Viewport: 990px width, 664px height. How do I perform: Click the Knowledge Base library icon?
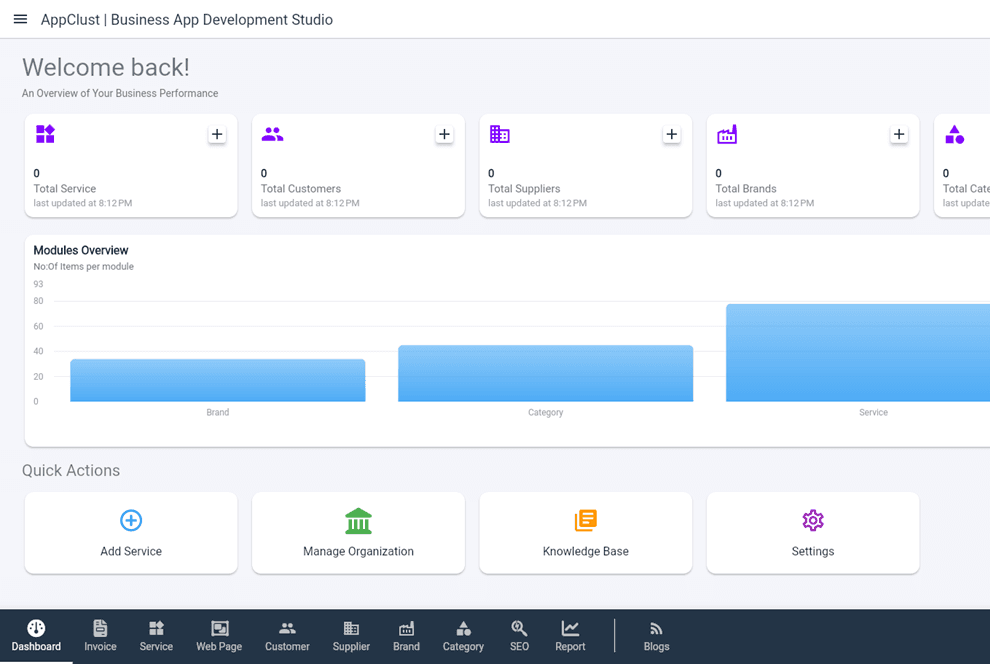coord(586,521)
